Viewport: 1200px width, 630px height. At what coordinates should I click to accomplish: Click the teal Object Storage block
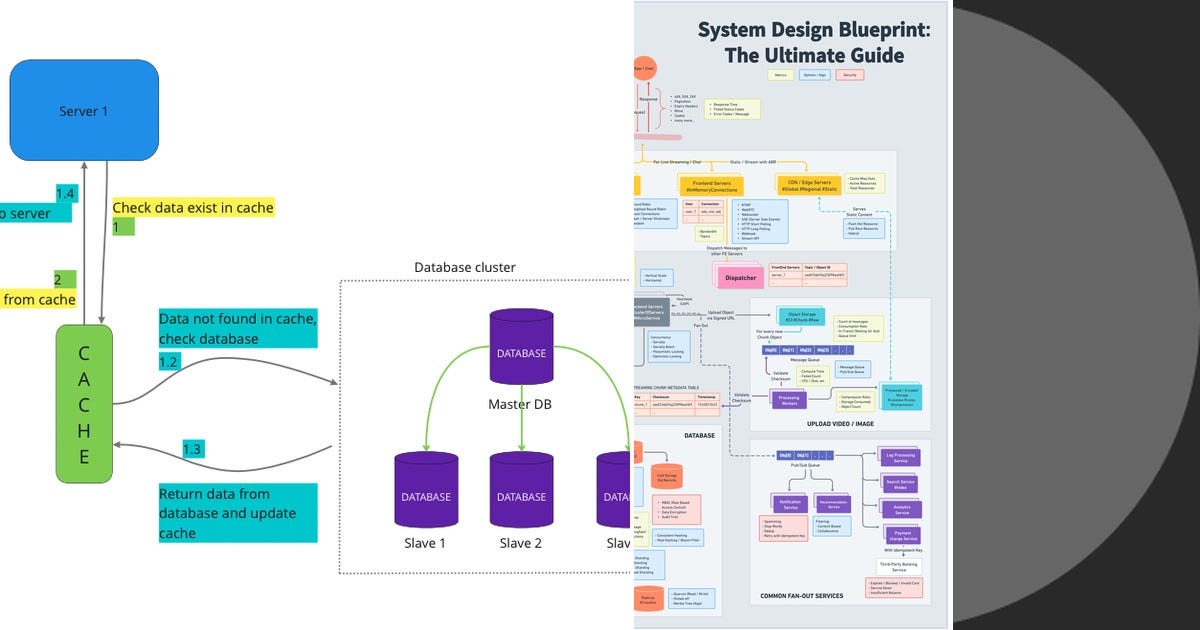coord(800,317)
